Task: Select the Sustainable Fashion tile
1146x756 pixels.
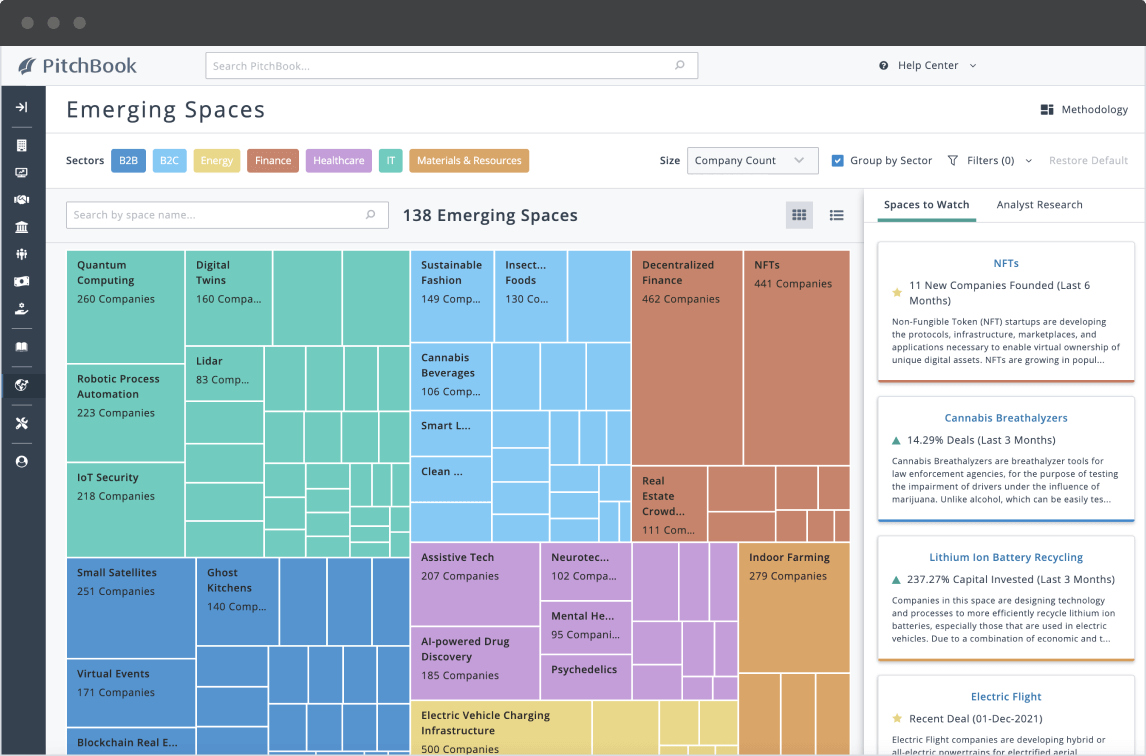Action: click(452, 297)
